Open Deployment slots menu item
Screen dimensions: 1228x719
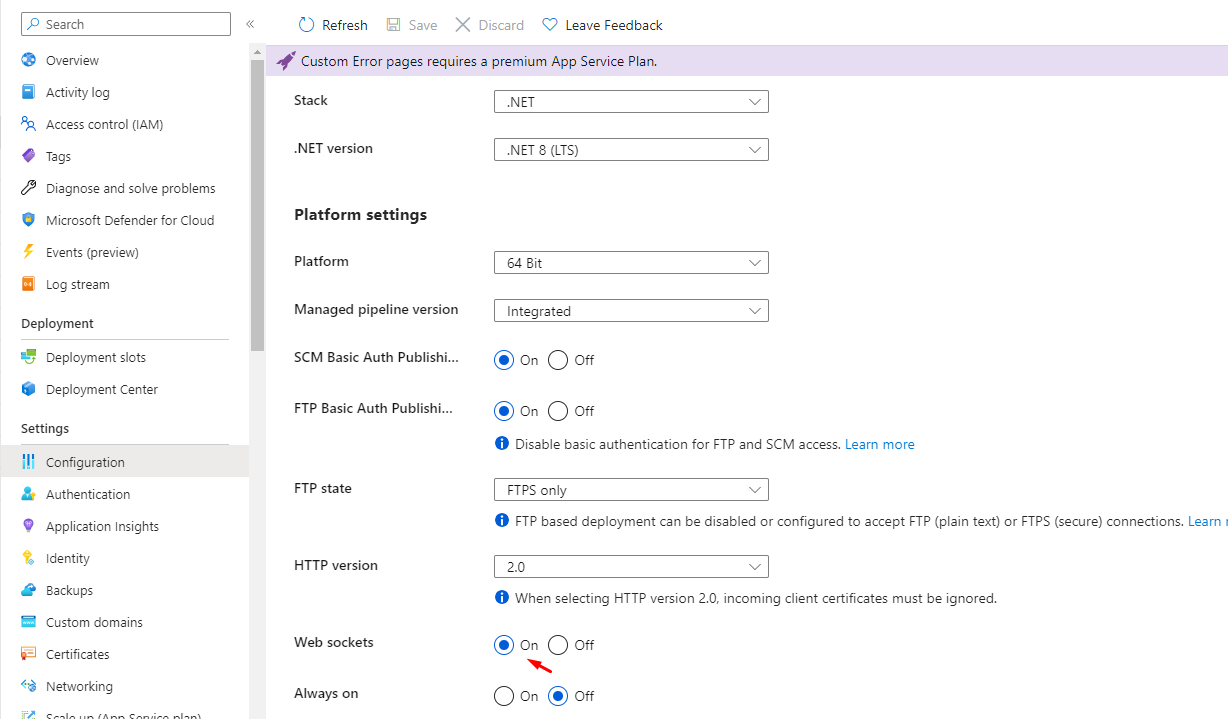[x=124, y=357]
